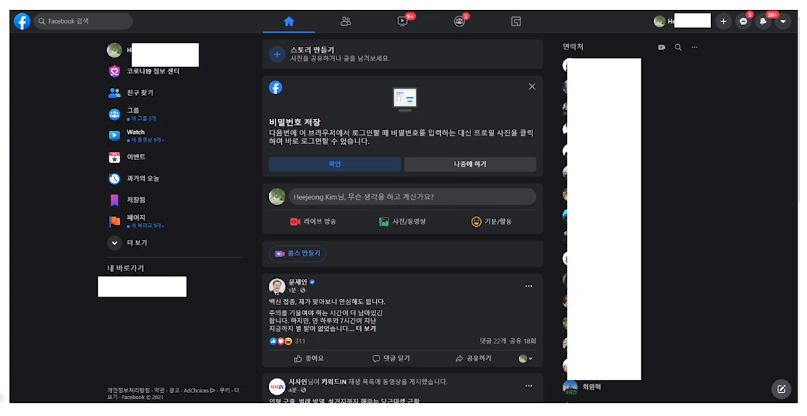Open AdChoices footer link
This screenshot has width=807, height=416.
point(199,391)
